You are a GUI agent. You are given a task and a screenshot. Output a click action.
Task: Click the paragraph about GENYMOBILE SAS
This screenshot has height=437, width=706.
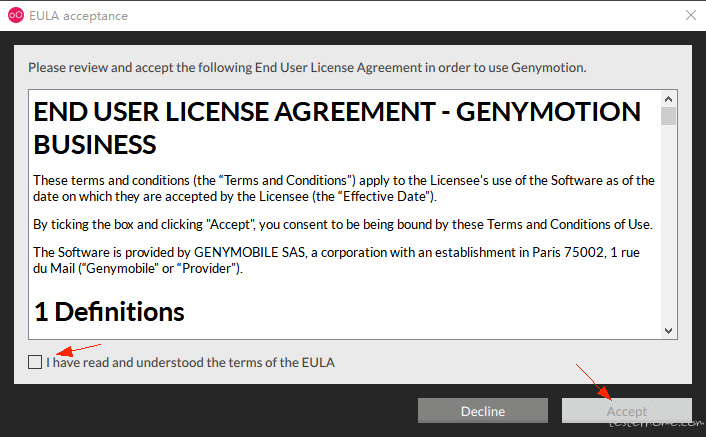336,260
